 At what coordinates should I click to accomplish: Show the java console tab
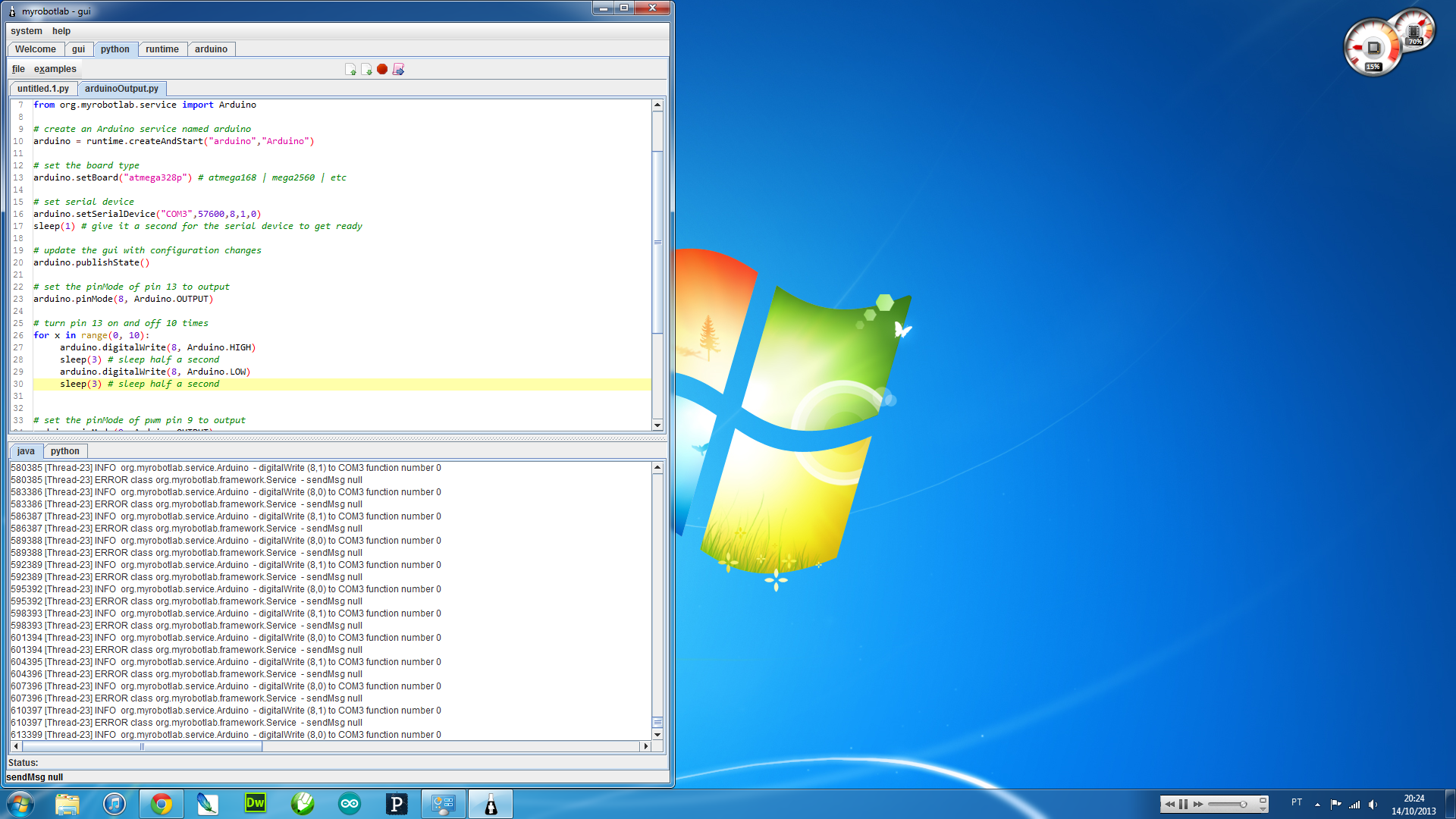[26, 451]
